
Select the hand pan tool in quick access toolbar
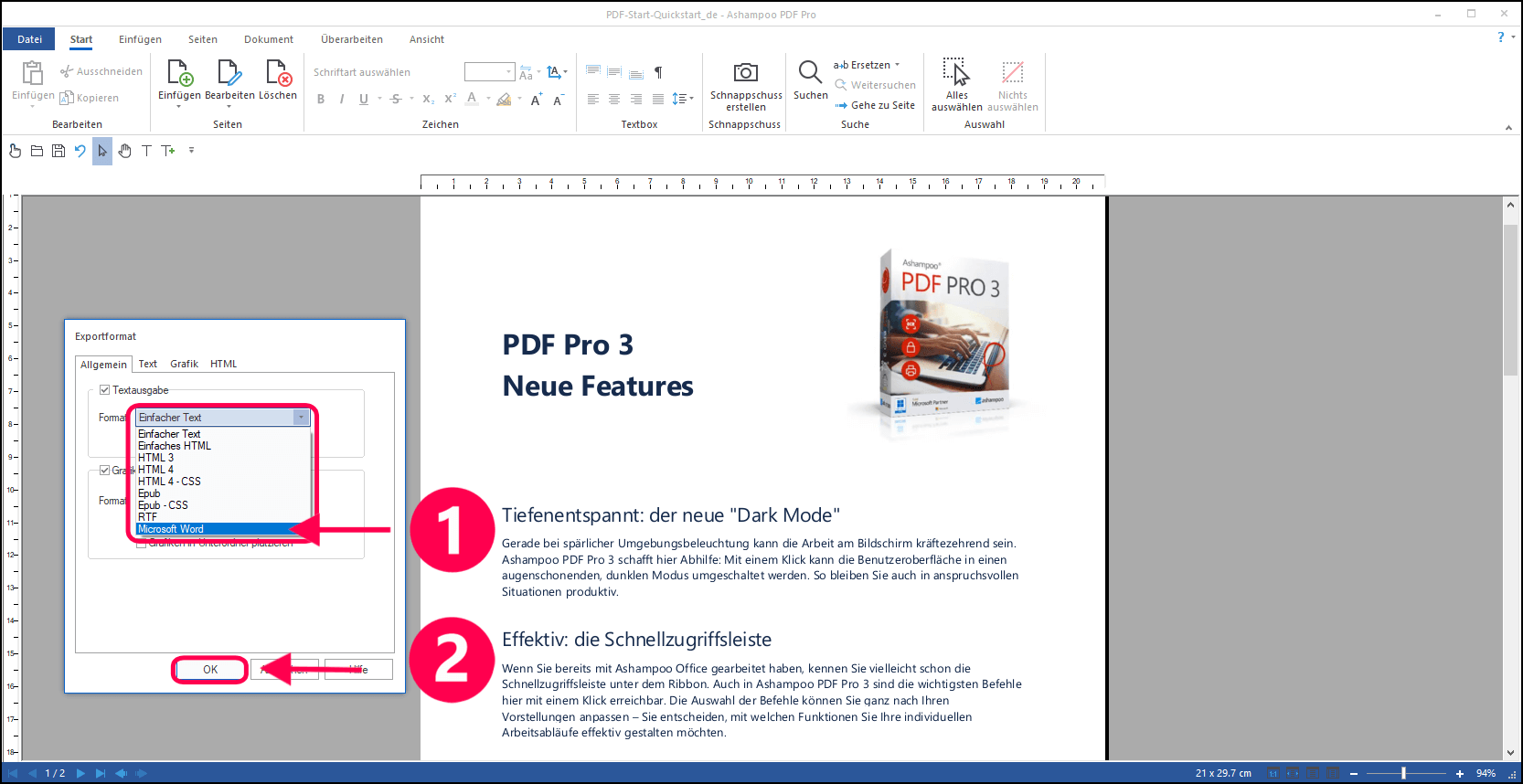click(124, 151)
